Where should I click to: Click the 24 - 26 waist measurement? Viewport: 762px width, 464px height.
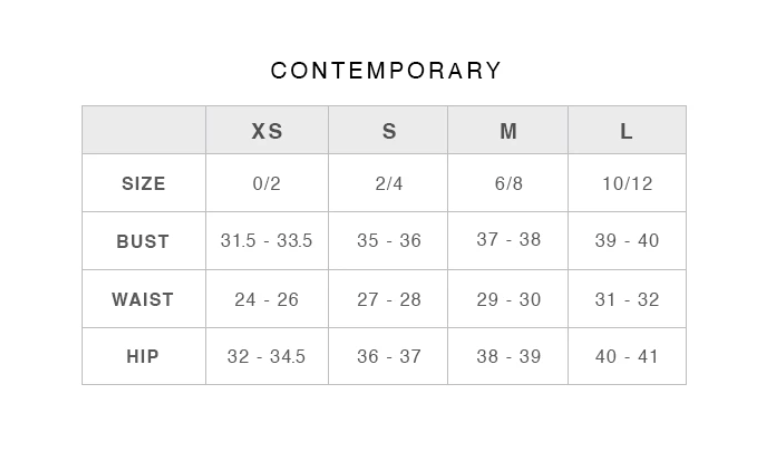(x=267, y=299)
